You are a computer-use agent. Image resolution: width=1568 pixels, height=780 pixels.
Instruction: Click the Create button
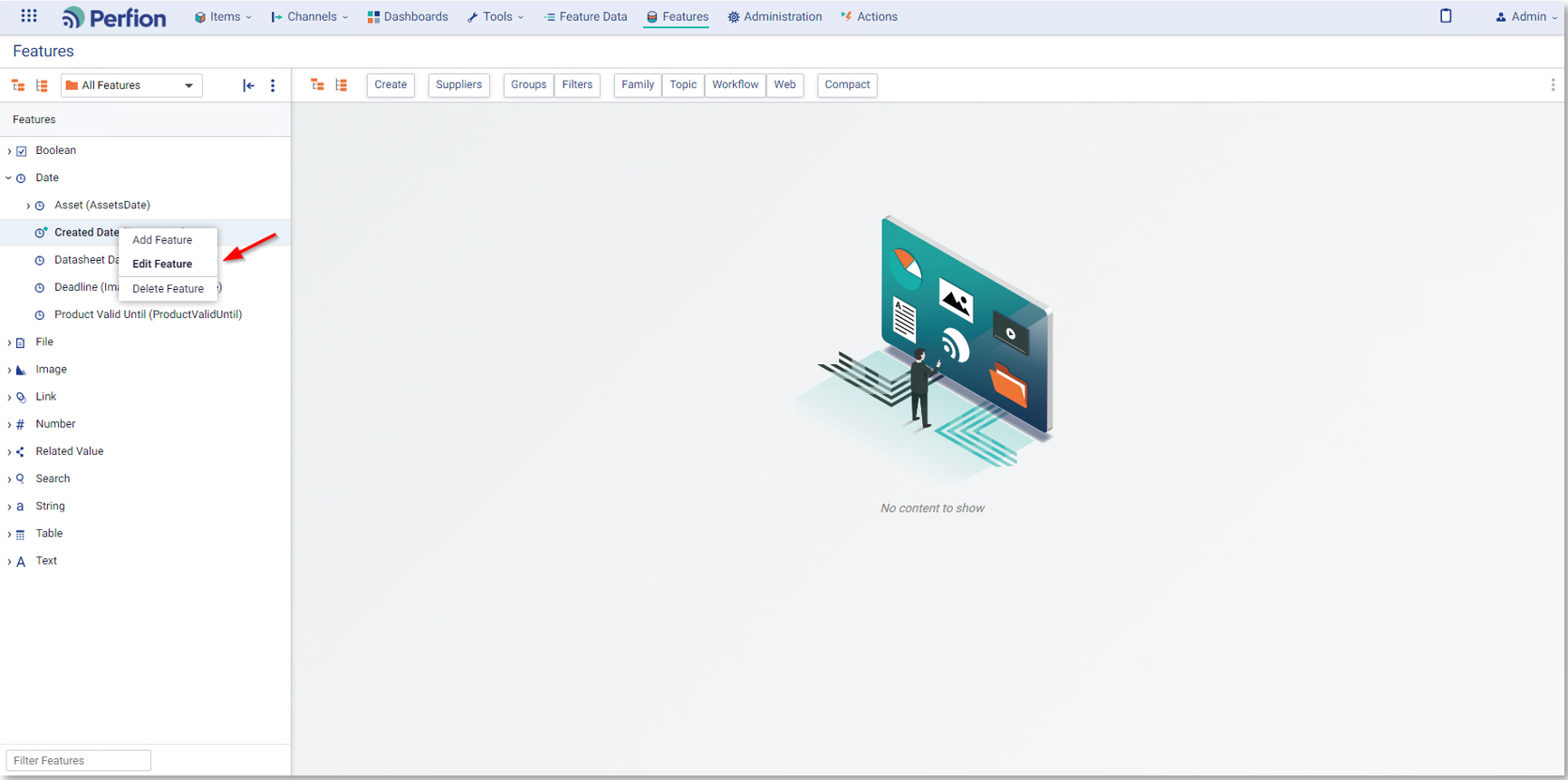click(x=390, y=85)
